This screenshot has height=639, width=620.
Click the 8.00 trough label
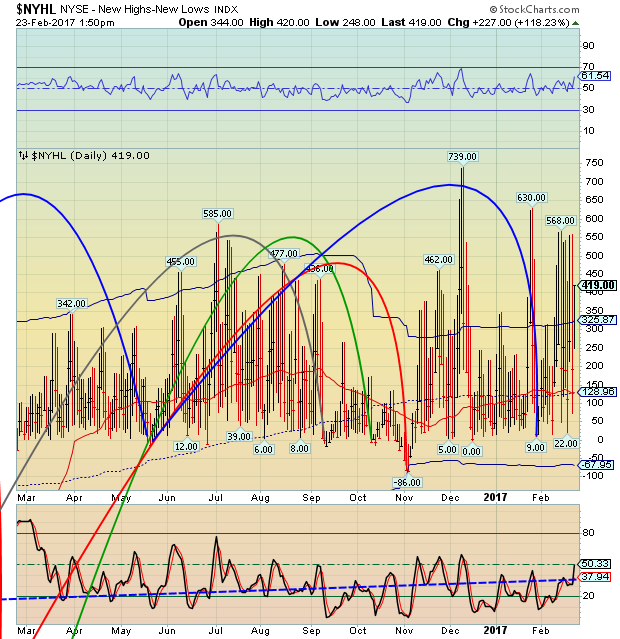point(299,449)
